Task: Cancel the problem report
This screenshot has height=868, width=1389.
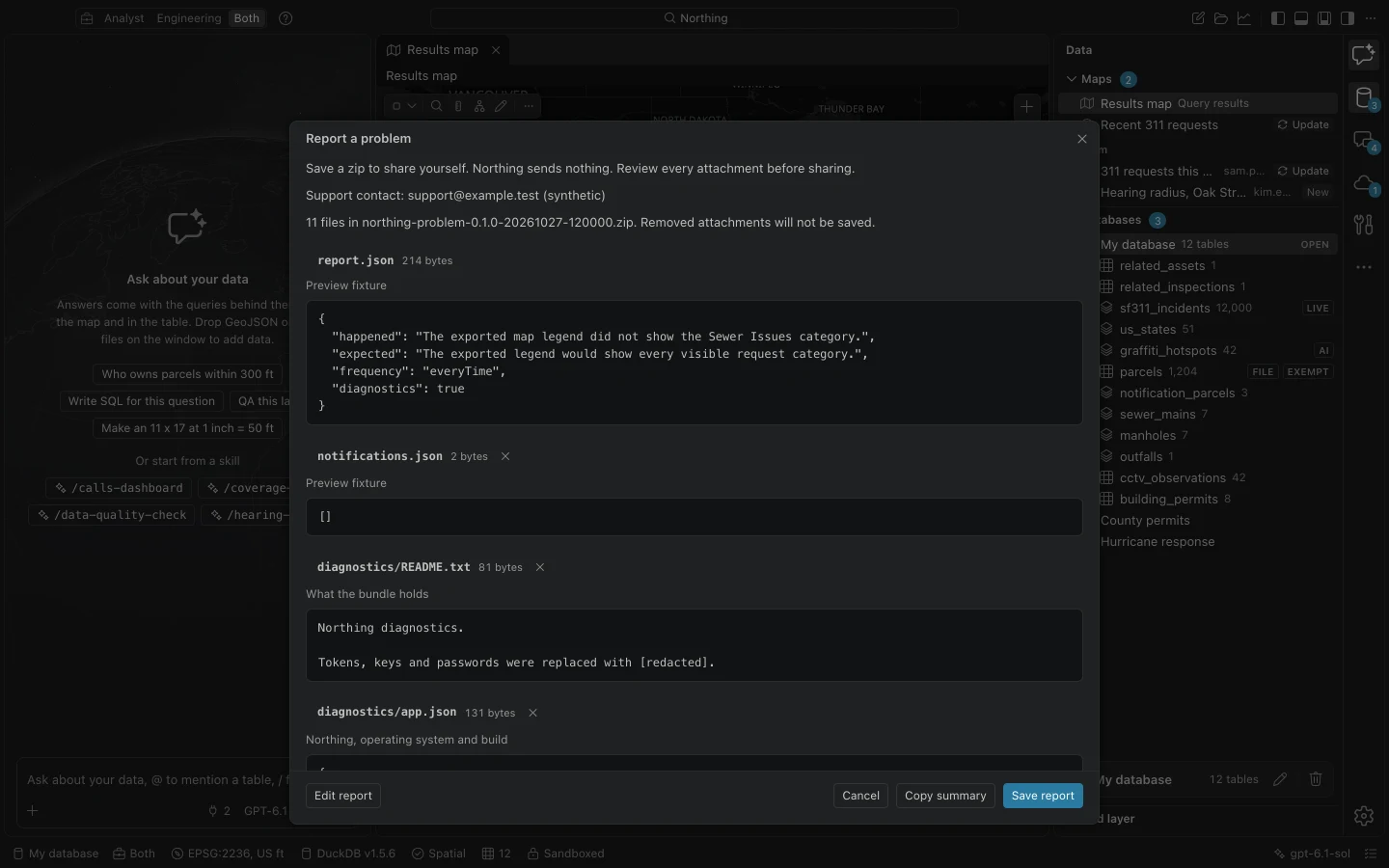Action: pyautogui.click(x=860, y=796)
